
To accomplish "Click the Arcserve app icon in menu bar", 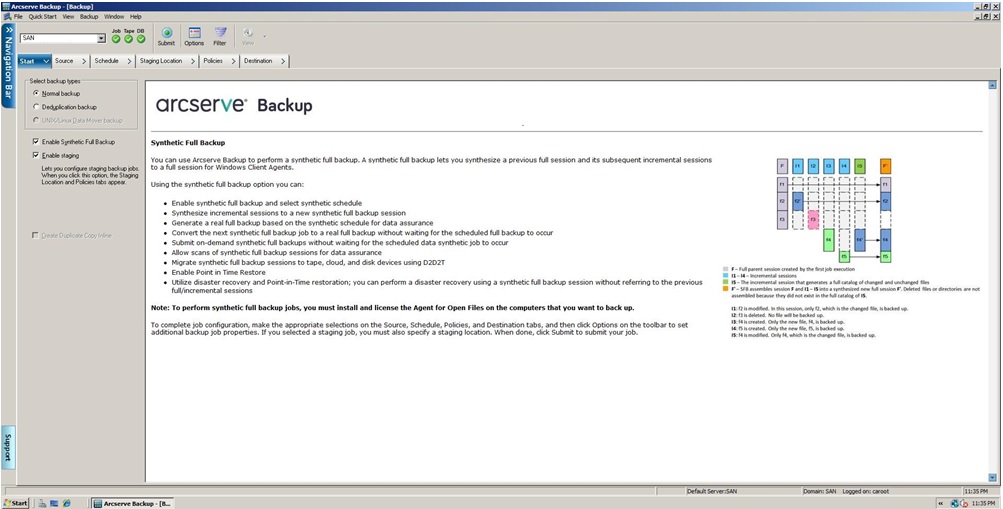I will [x=7, y=17].
